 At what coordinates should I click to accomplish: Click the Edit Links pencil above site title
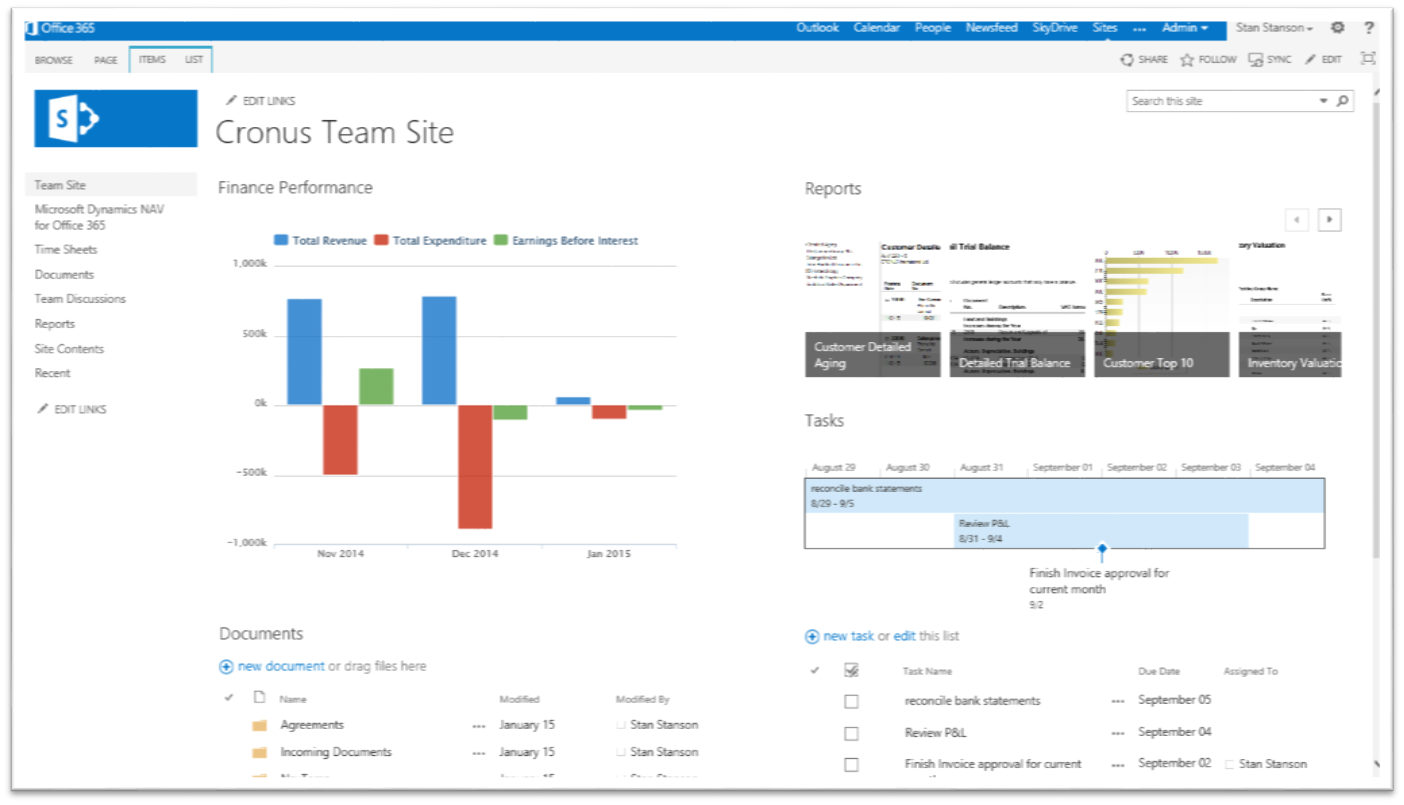232,101
